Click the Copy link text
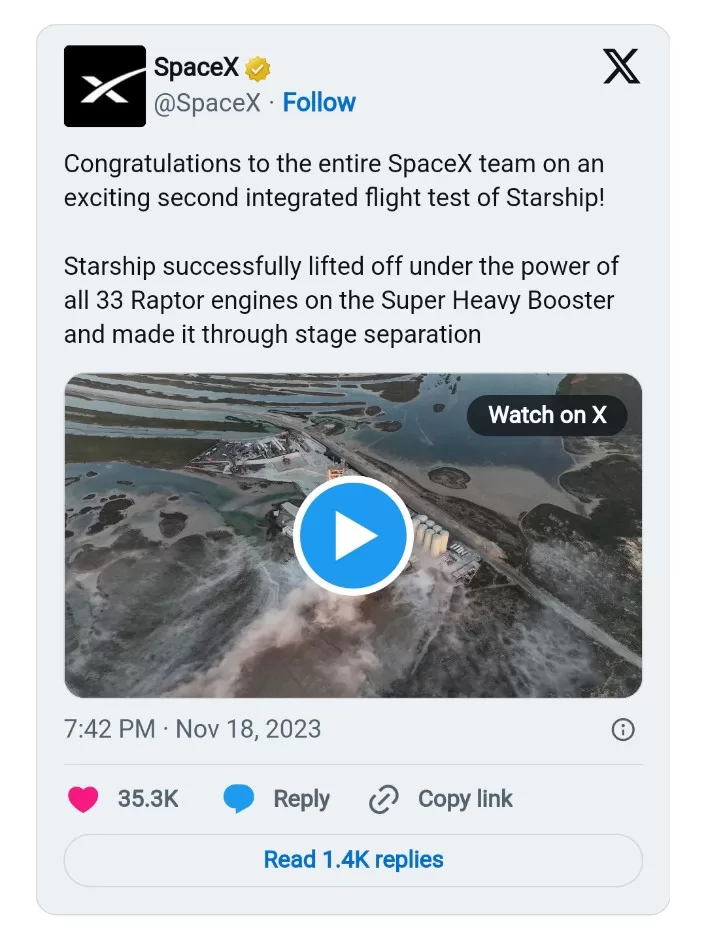 (x=465, y=799)
